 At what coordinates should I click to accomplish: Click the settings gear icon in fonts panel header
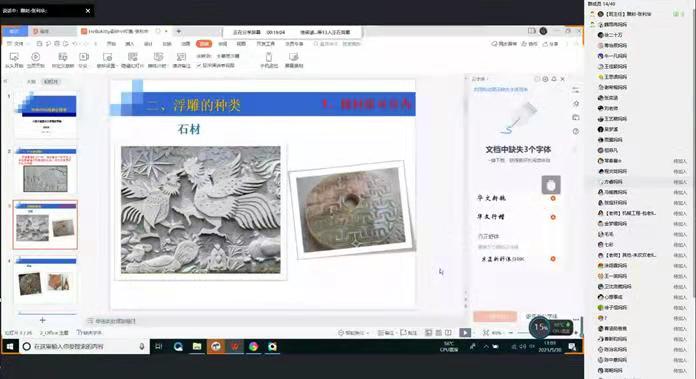tap(545, 79)
